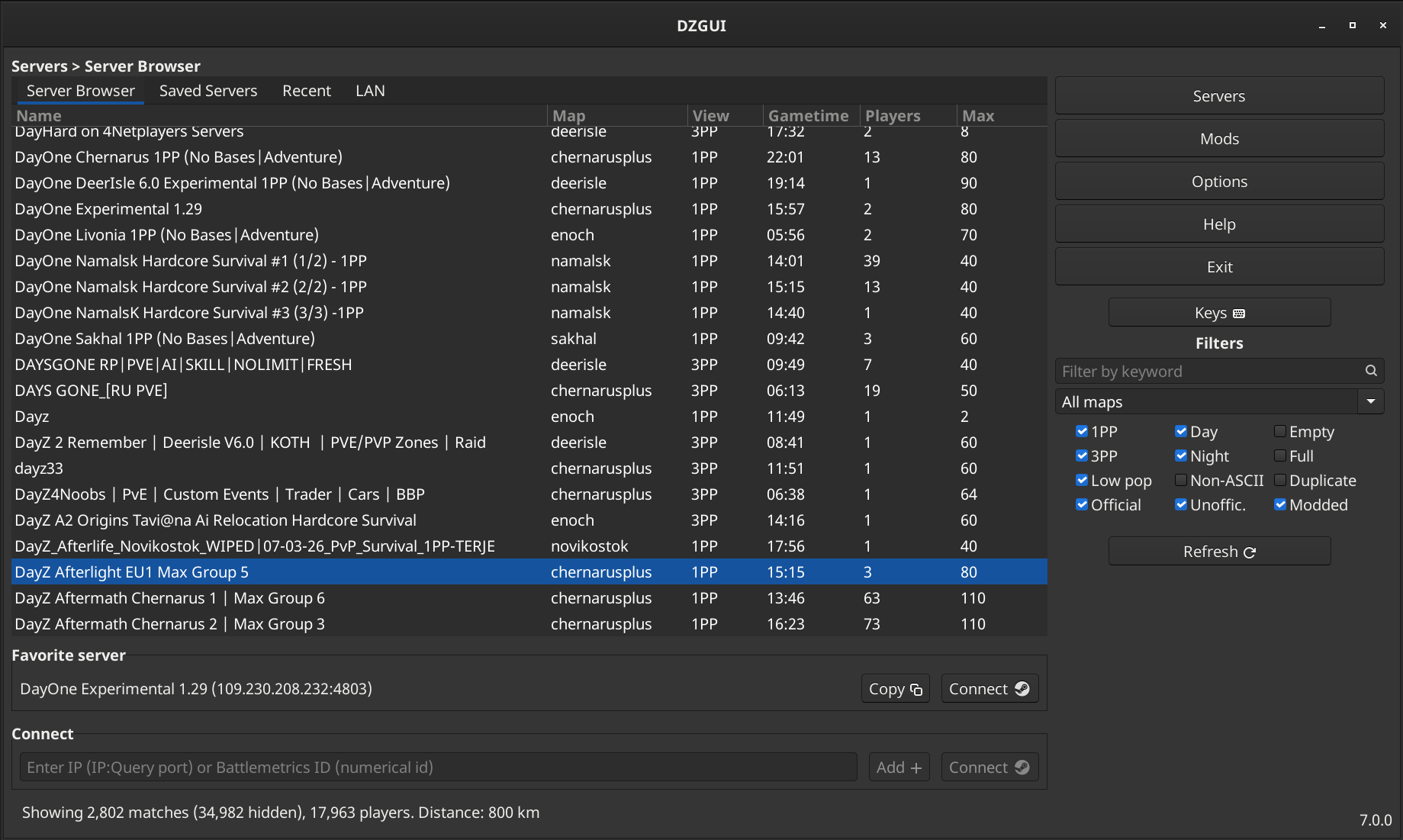Image resolution: width=1403 pixels, height=840 pixels.
Task: Select DayZ Aftermath Chernarus 2 row
Action: click(529, 624)
